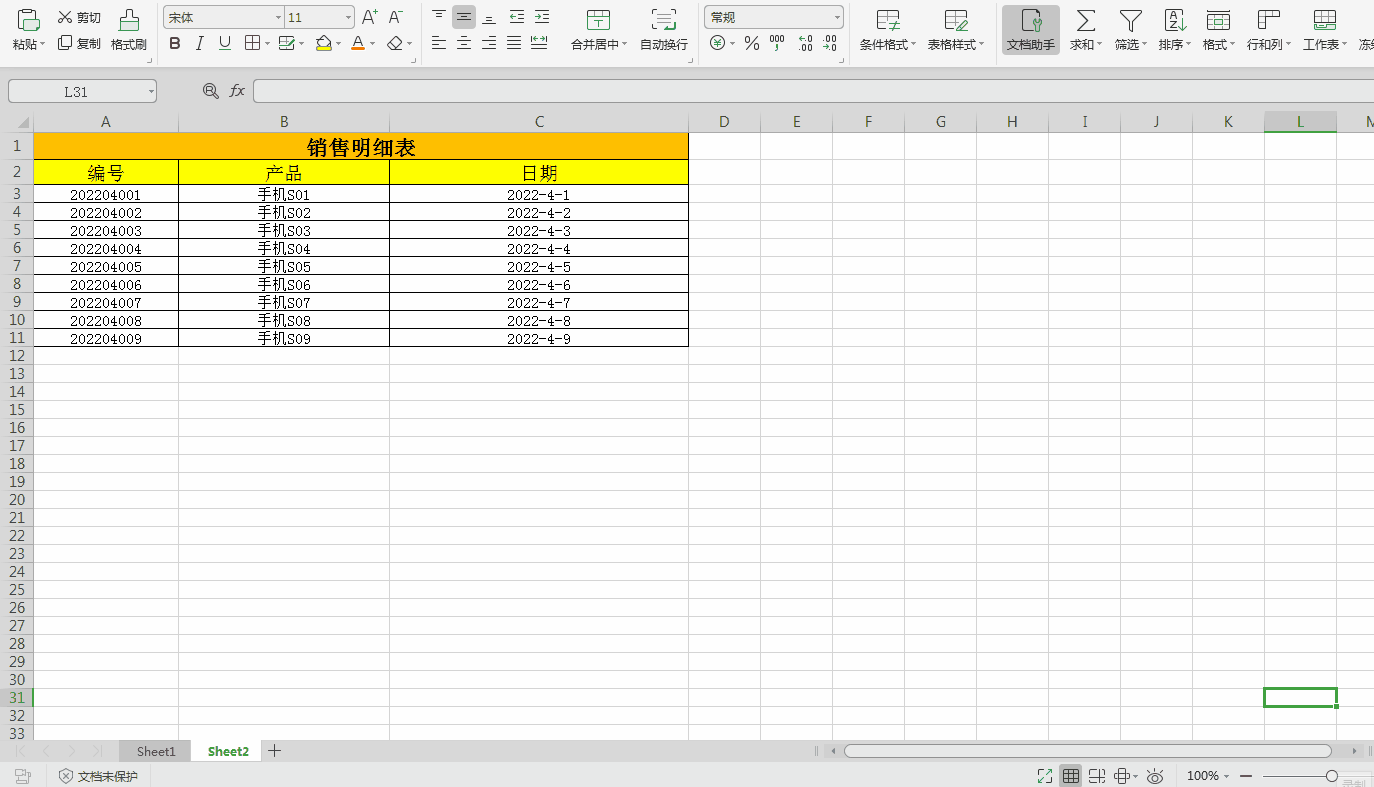Toggle Bold formatting
Screen dimensions: 1374x787
pos(175,43)
